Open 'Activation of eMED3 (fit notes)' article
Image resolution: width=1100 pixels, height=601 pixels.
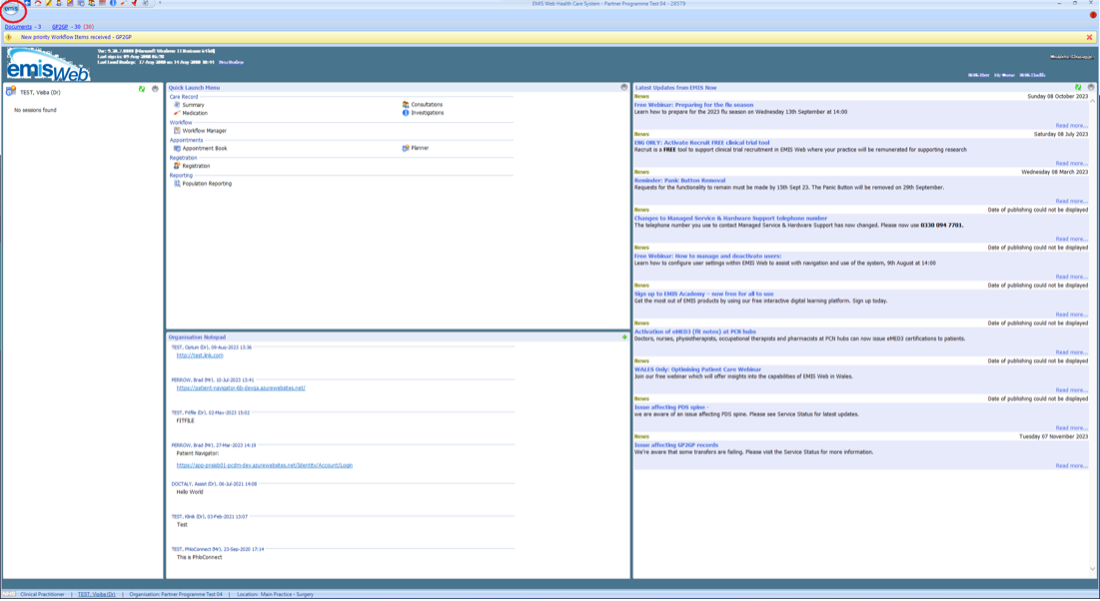point(695,332)
